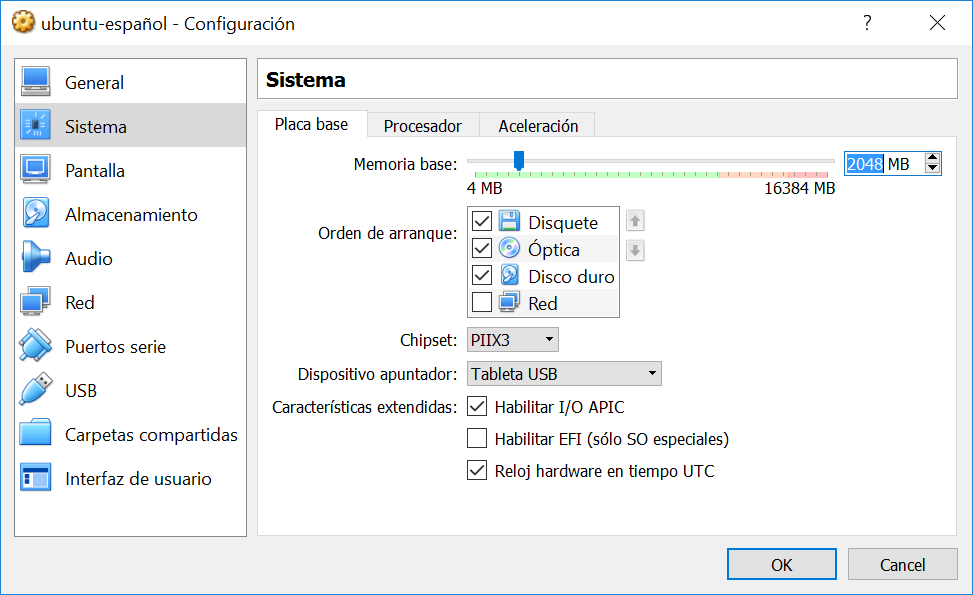973x595 pixels.
Task: Click the USB device icon
Action: (x=36, y=389)
